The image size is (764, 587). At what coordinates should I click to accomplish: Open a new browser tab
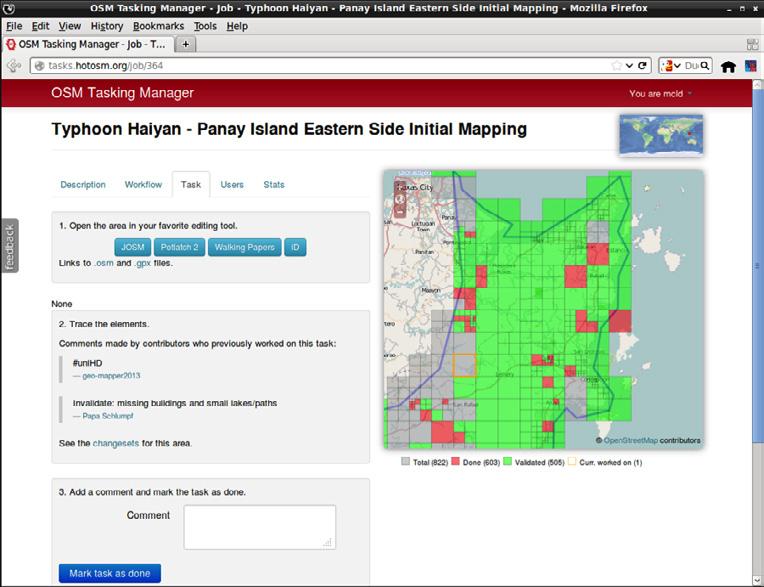pos(186,45)
